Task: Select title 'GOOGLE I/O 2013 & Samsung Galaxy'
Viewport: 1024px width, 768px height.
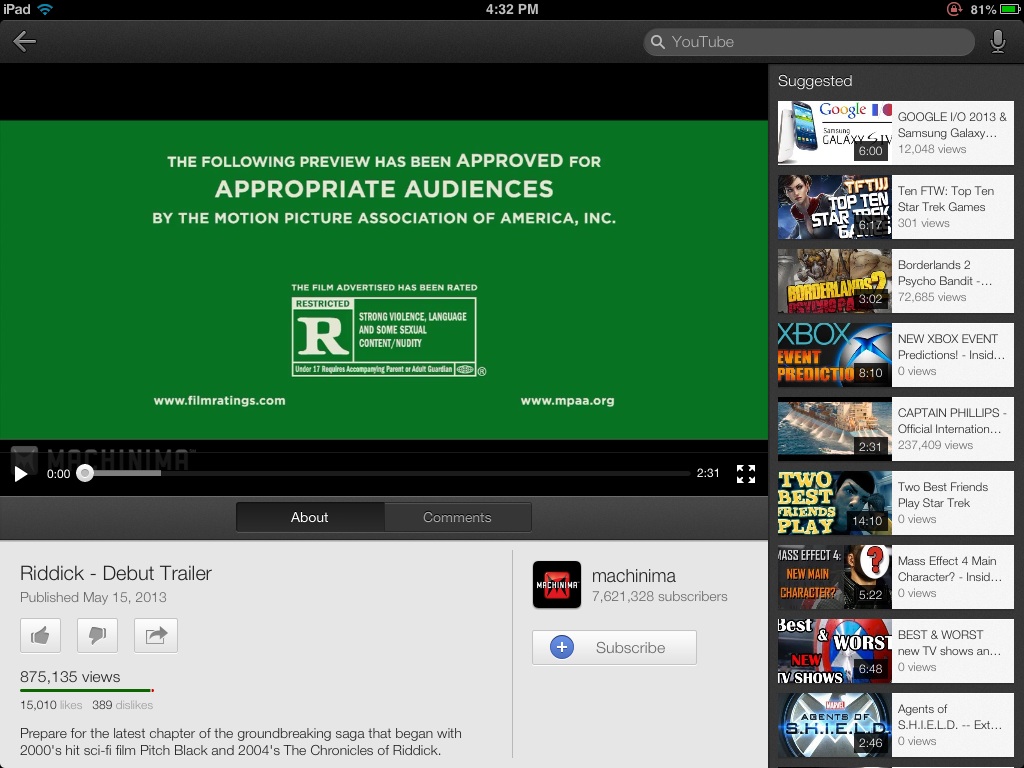Action: 952,125
